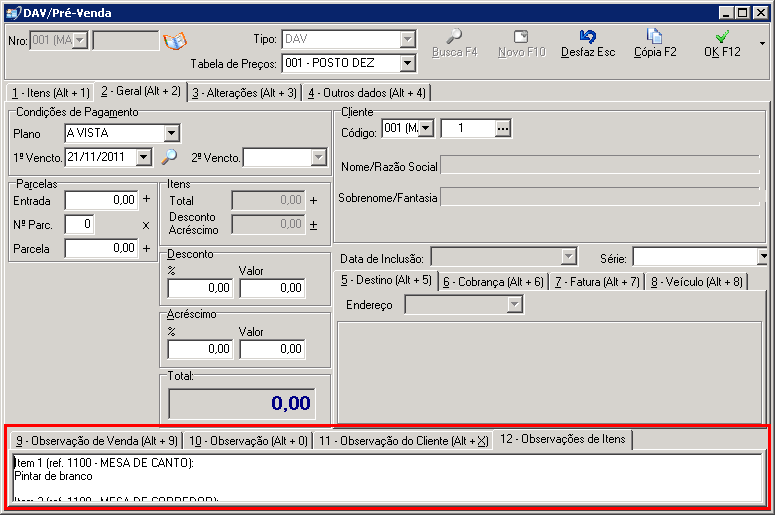This screenshot has width=775, height=515.
Task: Select tab 2 - Geral
Action: (x=141, y=91)
